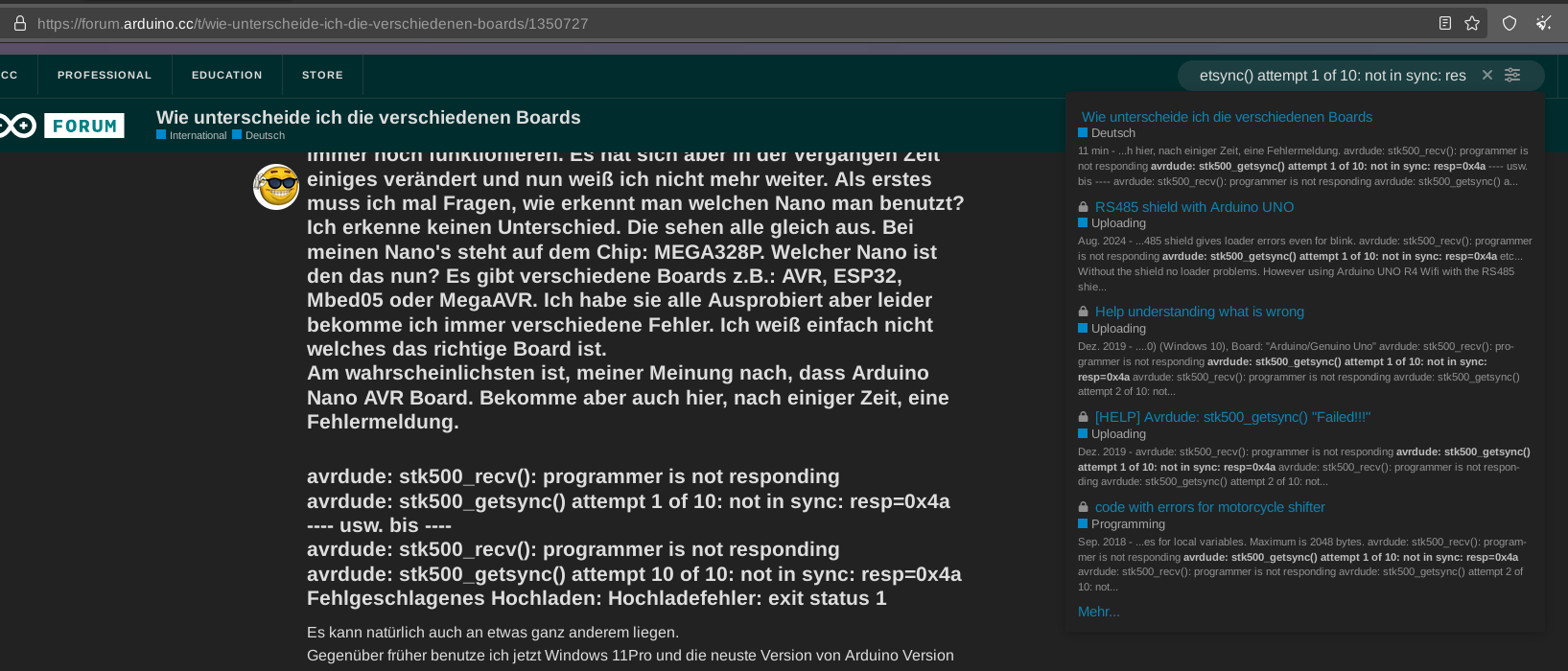Screen dimensions: 1568x671
Task: Open advanced search filter options icon
Action: 1512,75
